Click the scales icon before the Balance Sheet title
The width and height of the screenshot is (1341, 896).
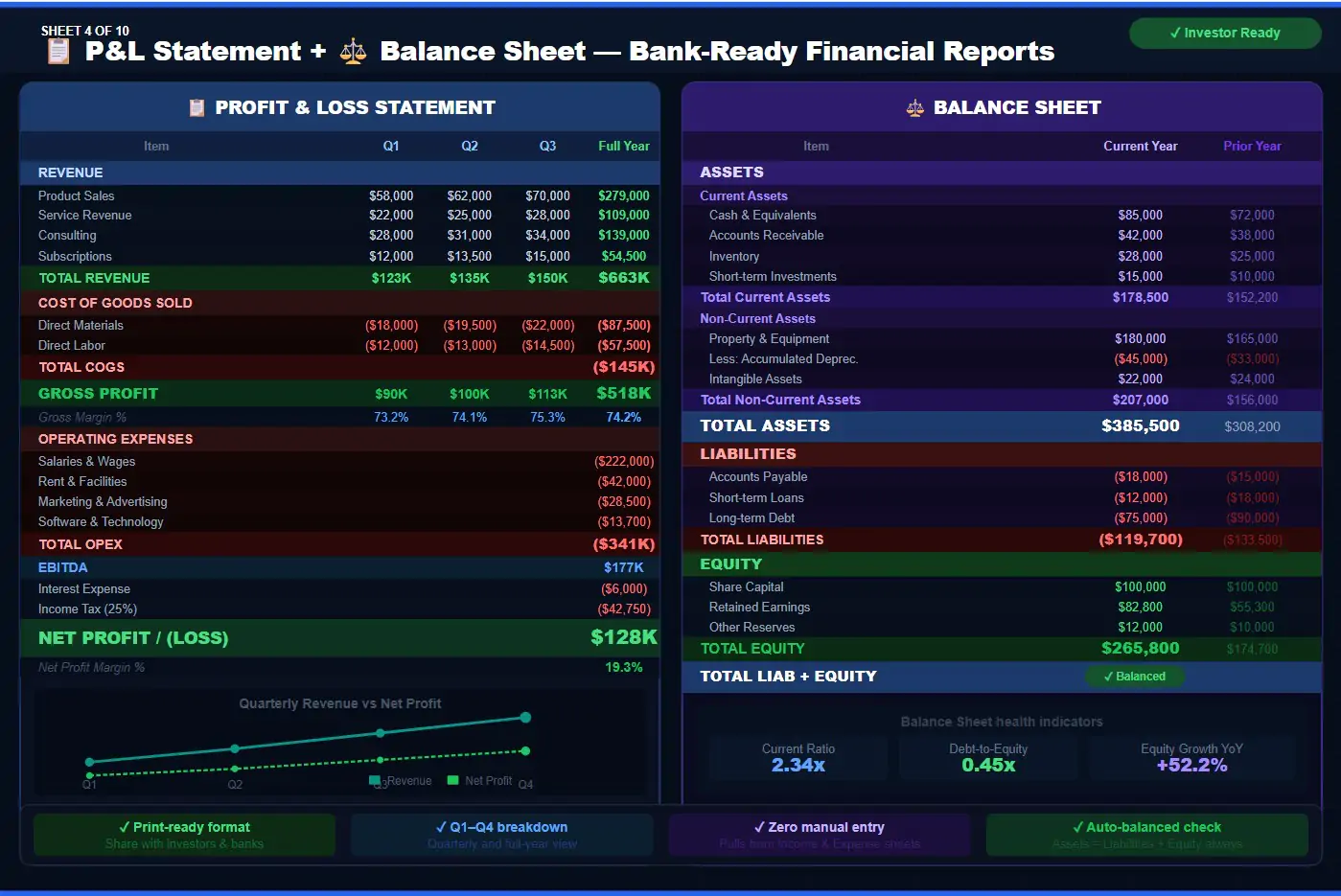353,51
